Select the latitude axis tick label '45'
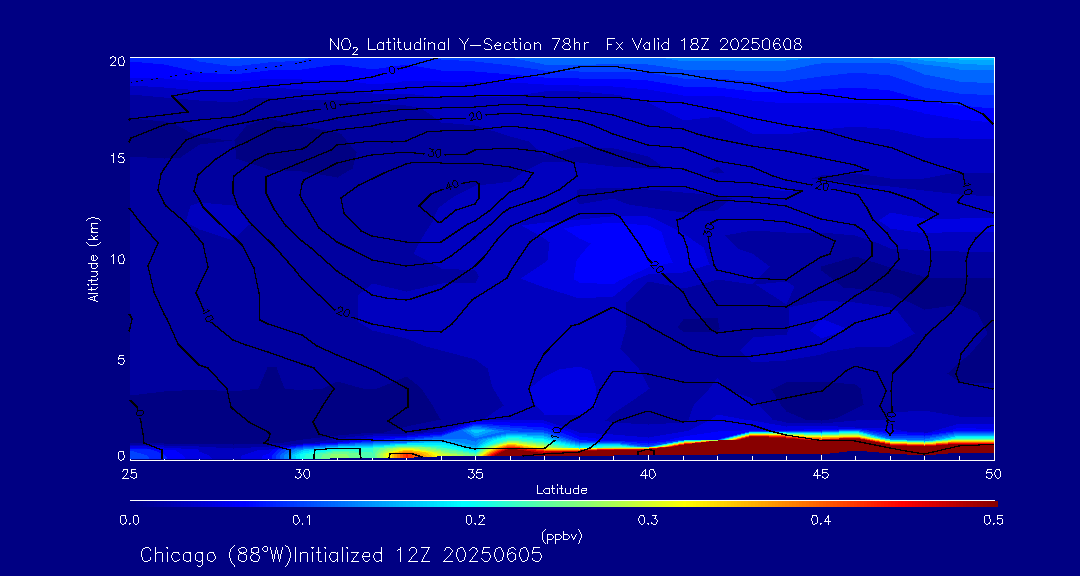 [821, 473]
